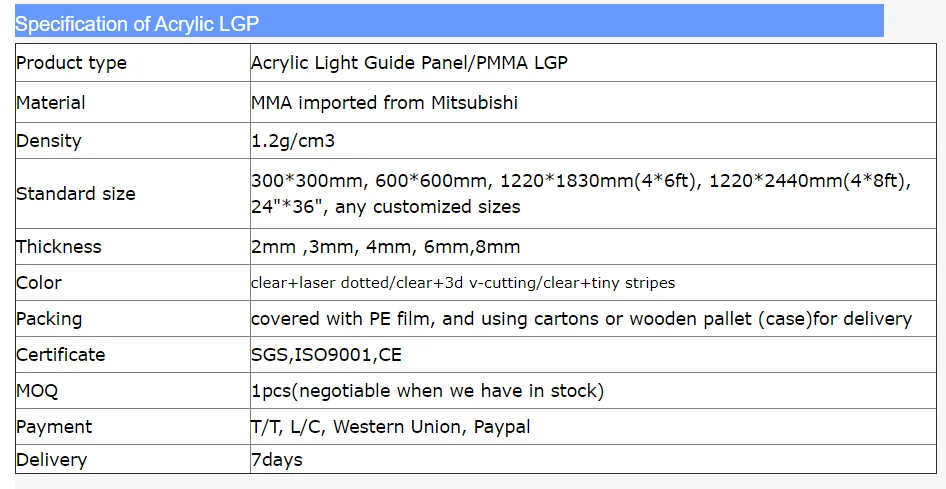Click MMA imported from Mitsubishi cell
Viewport: 946px width, 489px height.
593,103
